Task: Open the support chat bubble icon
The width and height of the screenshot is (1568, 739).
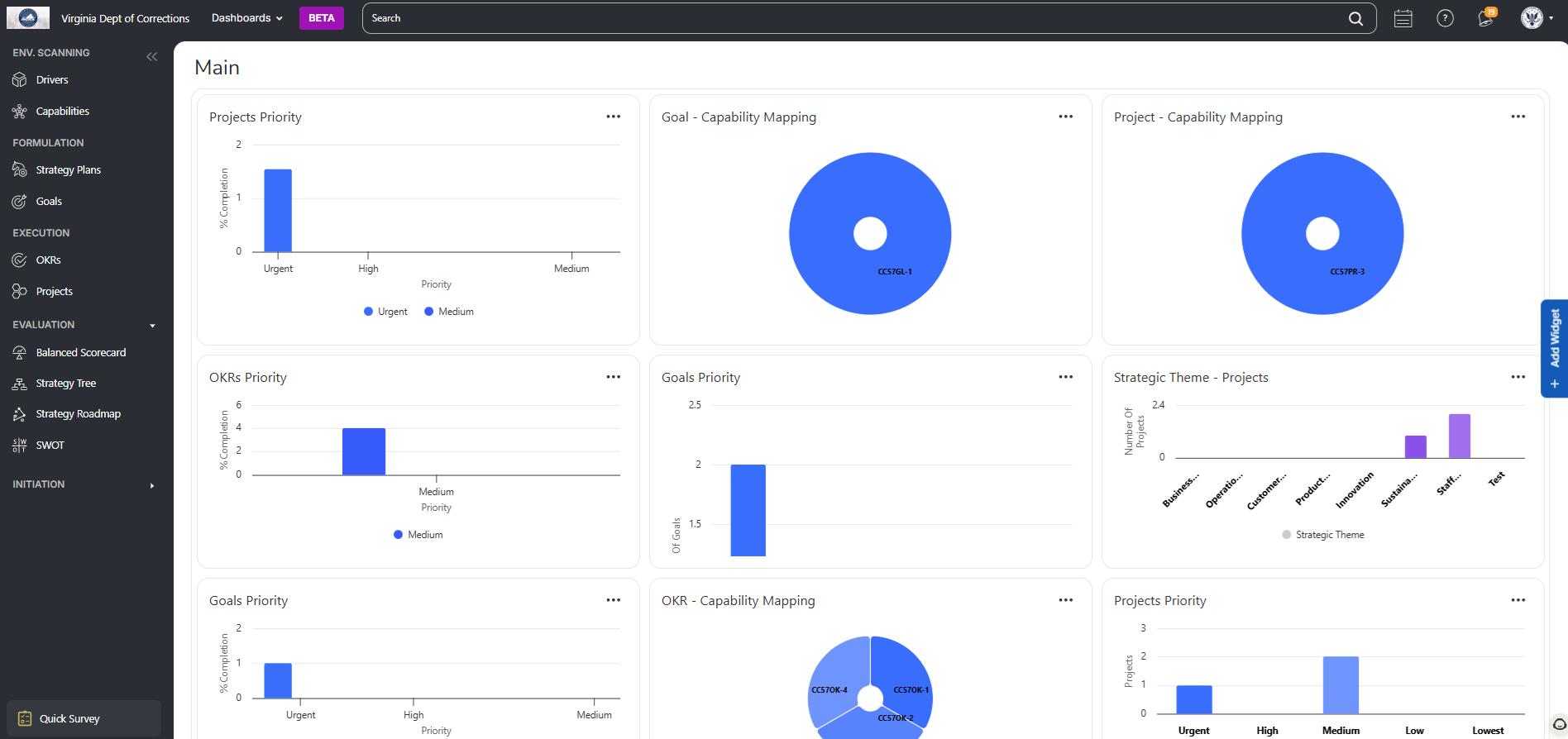Action: click(1559, 724)
